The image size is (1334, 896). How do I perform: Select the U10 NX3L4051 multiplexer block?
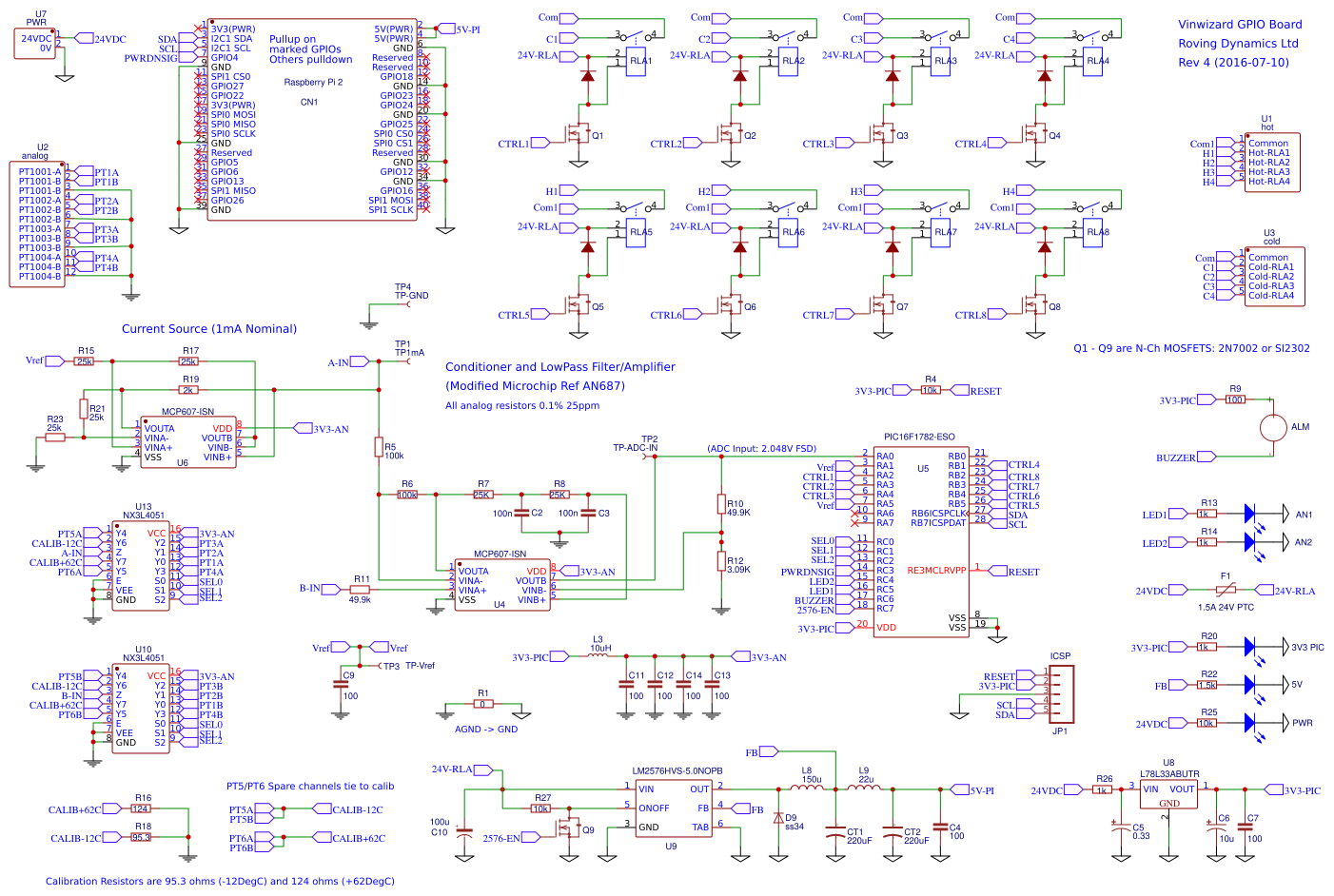(141, 708)
